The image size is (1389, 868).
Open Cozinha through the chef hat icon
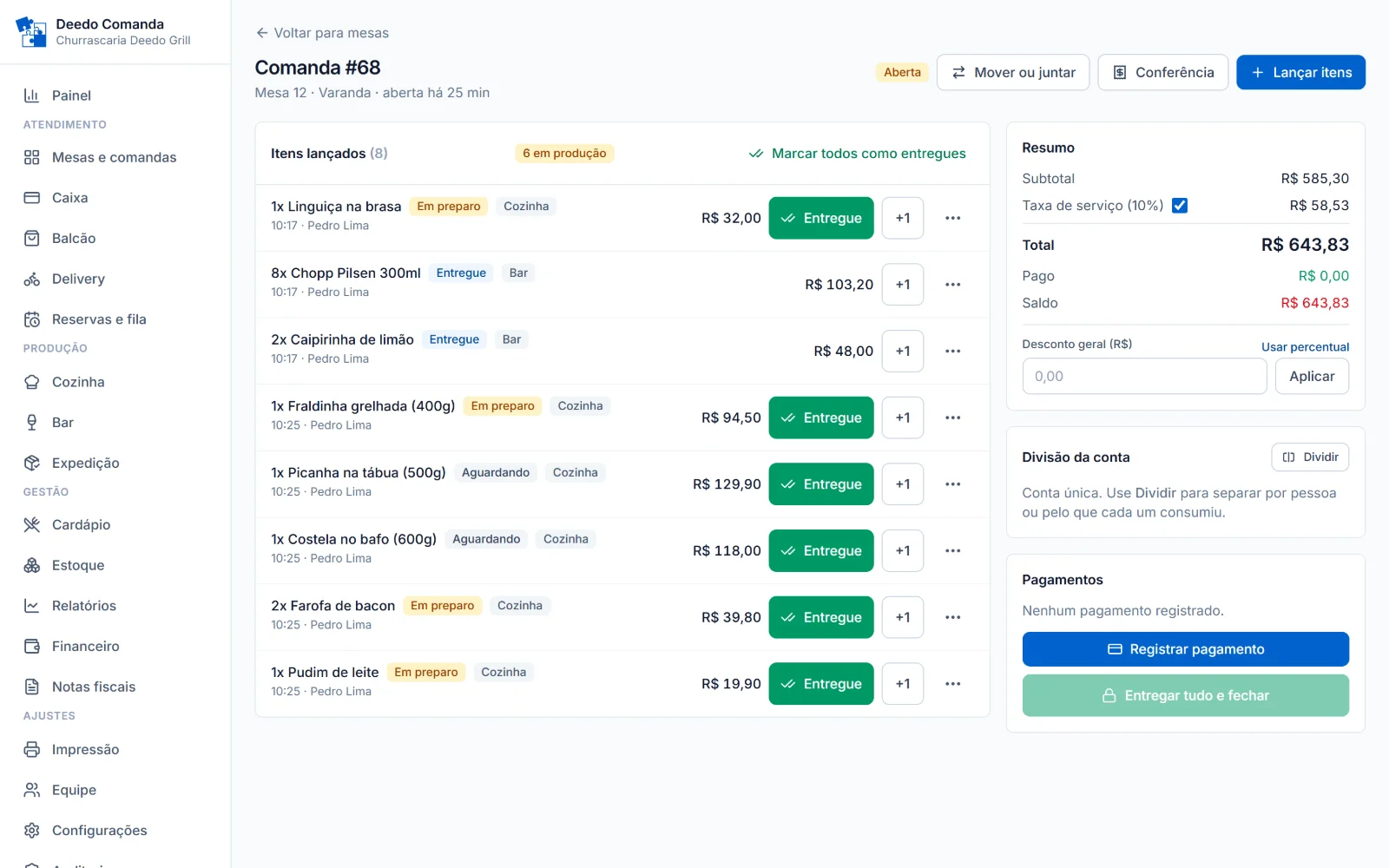coord(32,382)
